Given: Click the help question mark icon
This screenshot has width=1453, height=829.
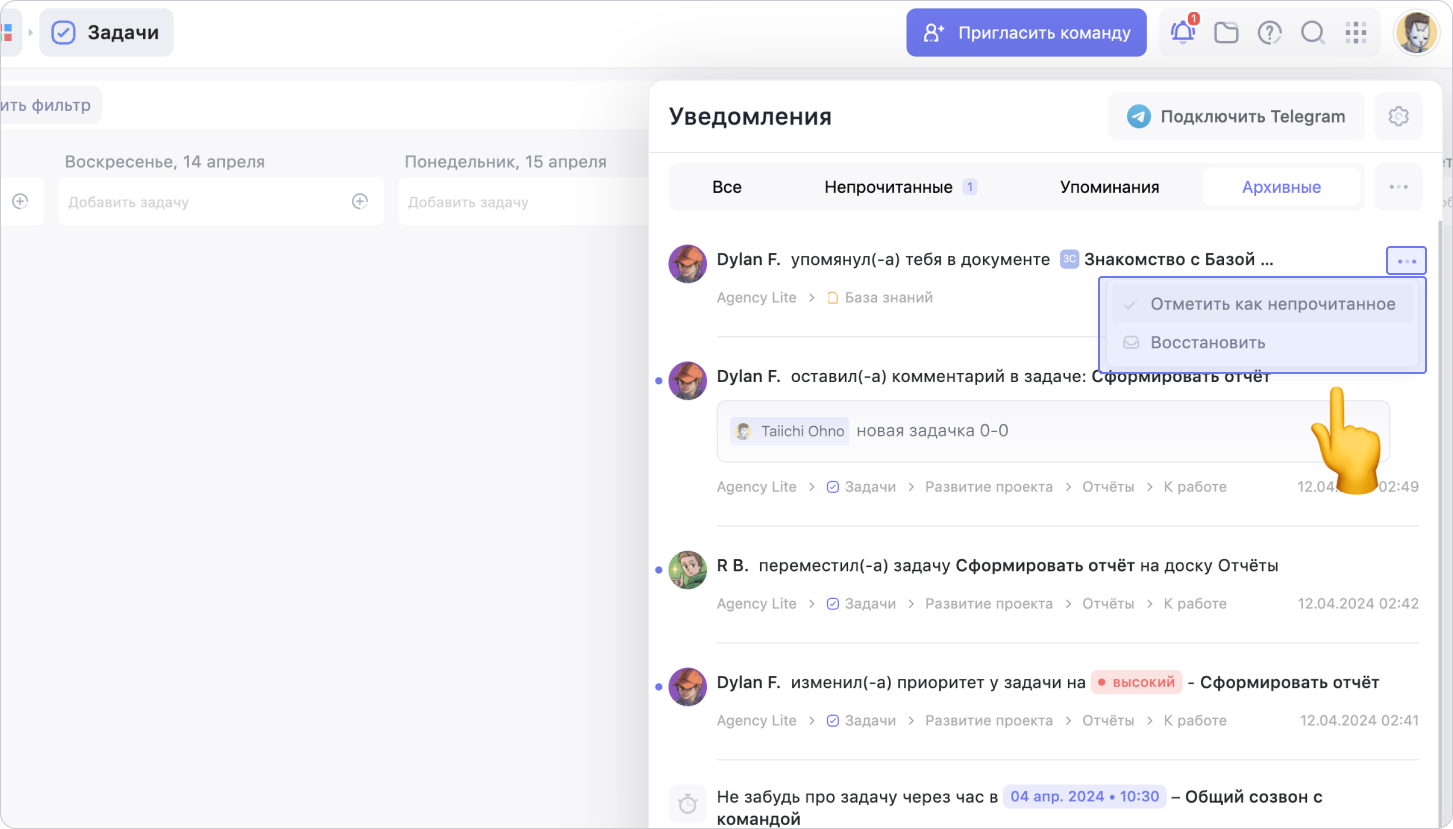Looking at the screenshot, I should (1269, 33).
